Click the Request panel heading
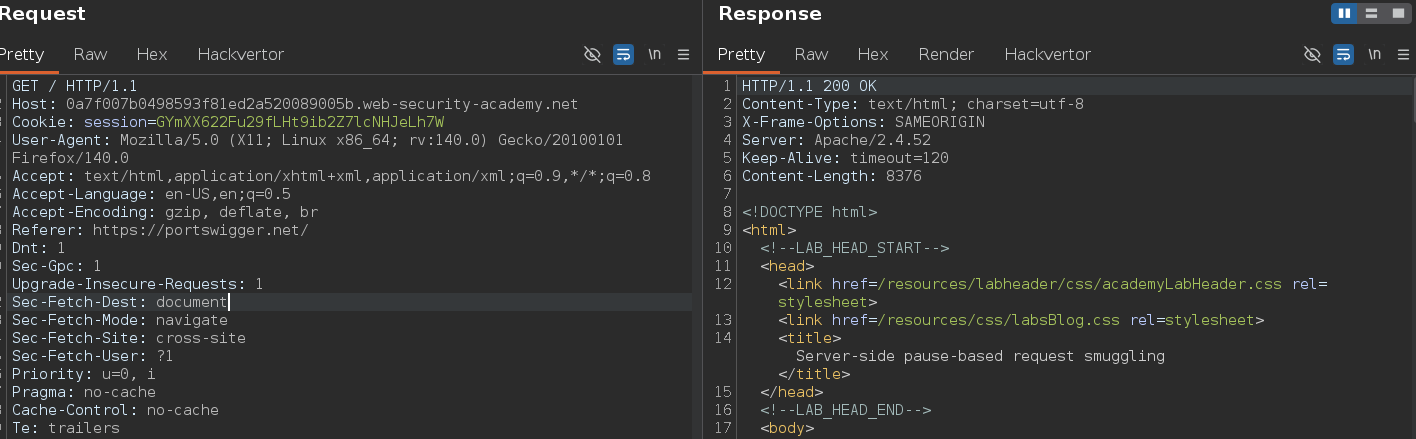 (x=42, y=14)
